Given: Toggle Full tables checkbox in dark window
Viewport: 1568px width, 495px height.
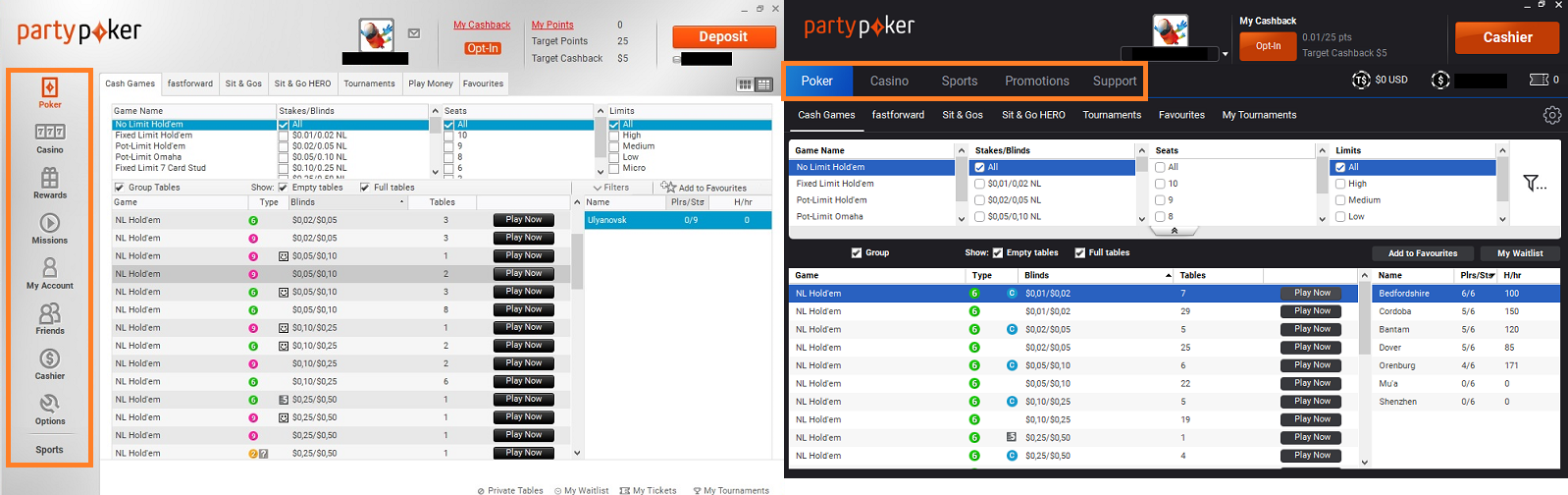Looking at the screenshot, I should coord(1080,252).
